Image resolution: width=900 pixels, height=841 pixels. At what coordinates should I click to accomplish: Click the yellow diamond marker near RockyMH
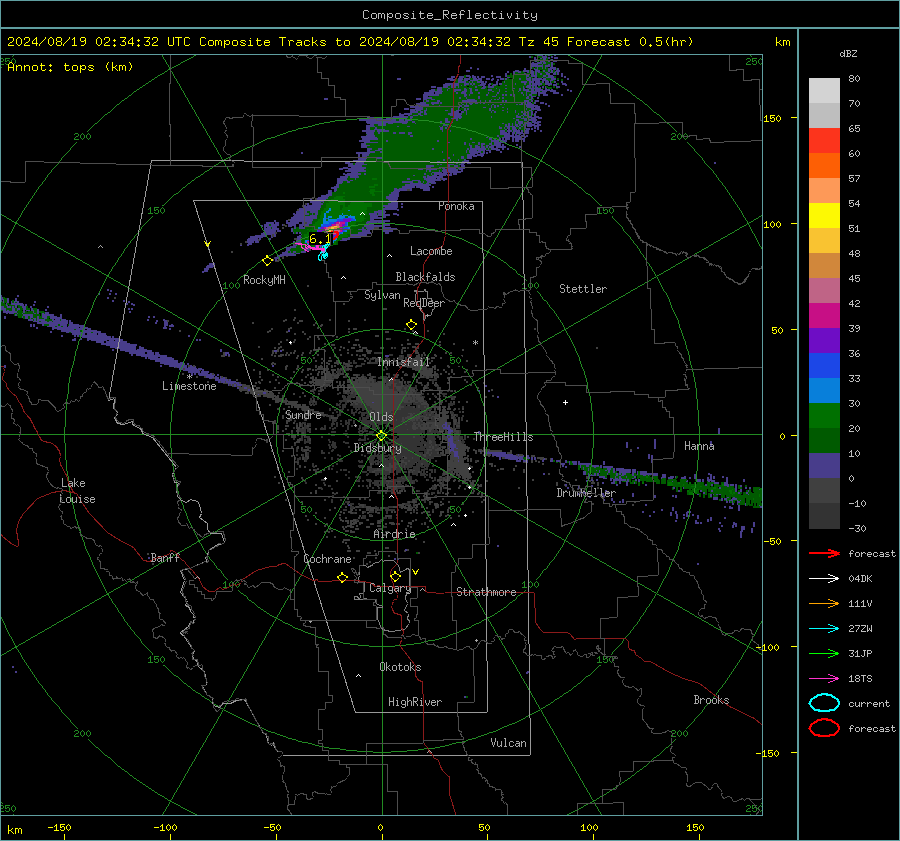tap(267, 261)
